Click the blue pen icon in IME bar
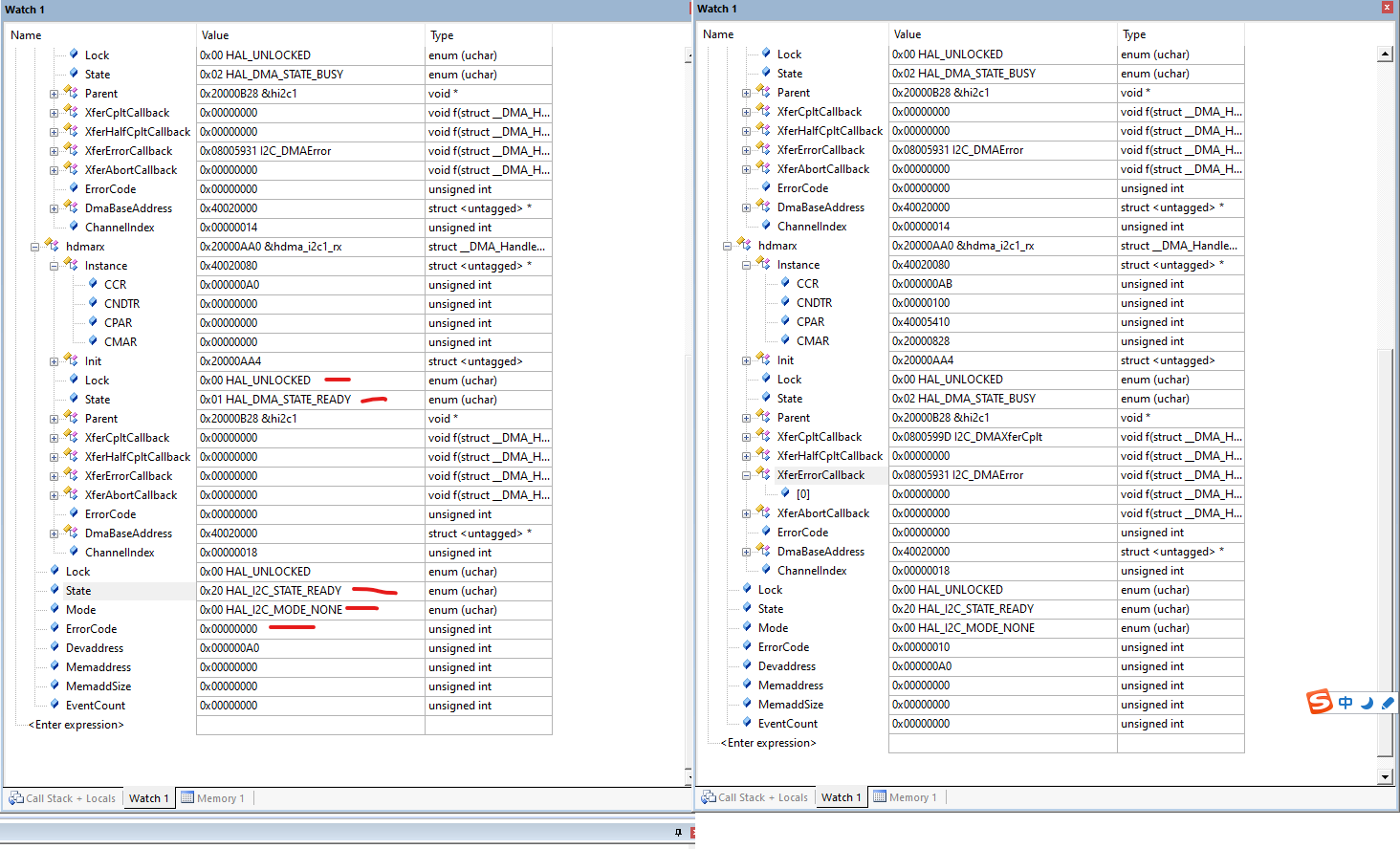Viewport: 1400px width, 849px height. coord(1388,703)
